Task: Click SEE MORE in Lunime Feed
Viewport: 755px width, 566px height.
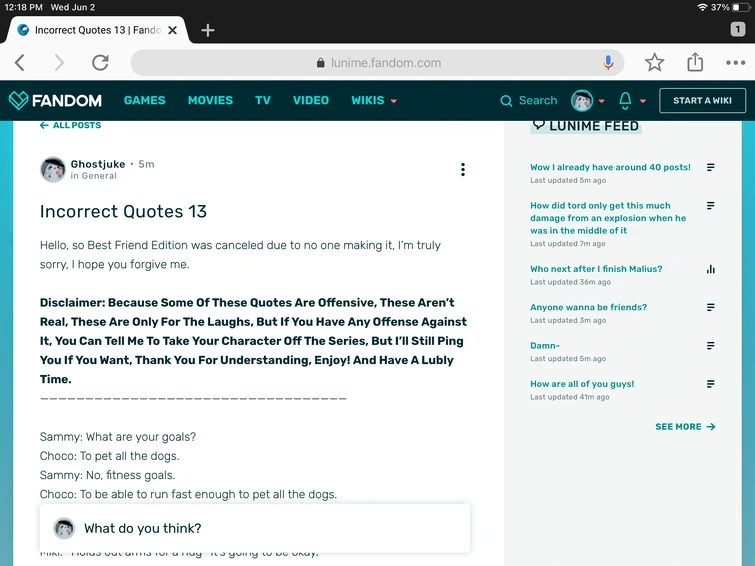Action: (685, 426)
